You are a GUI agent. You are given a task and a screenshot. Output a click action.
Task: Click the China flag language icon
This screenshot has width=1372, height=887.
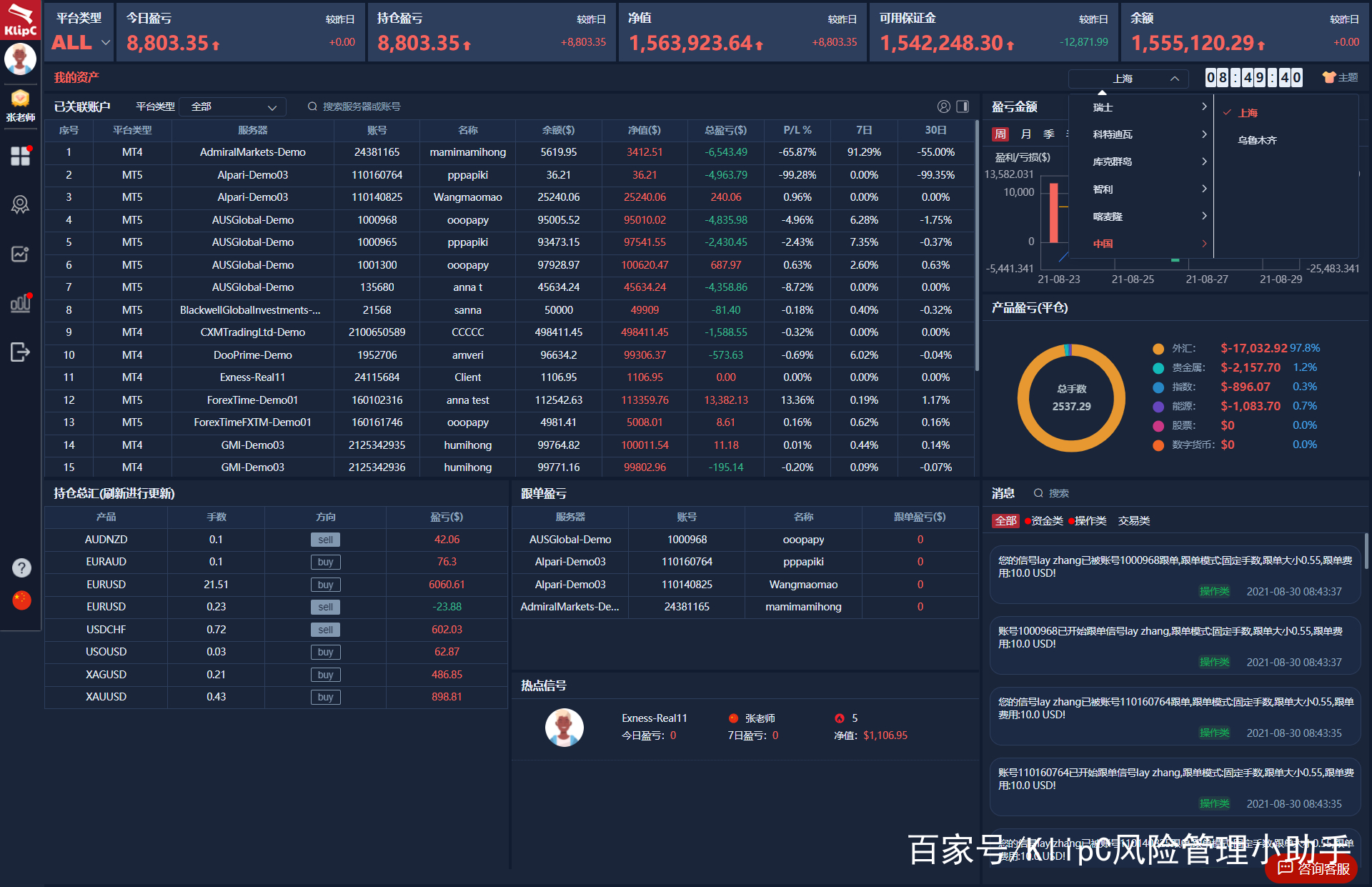pos(21,600)
